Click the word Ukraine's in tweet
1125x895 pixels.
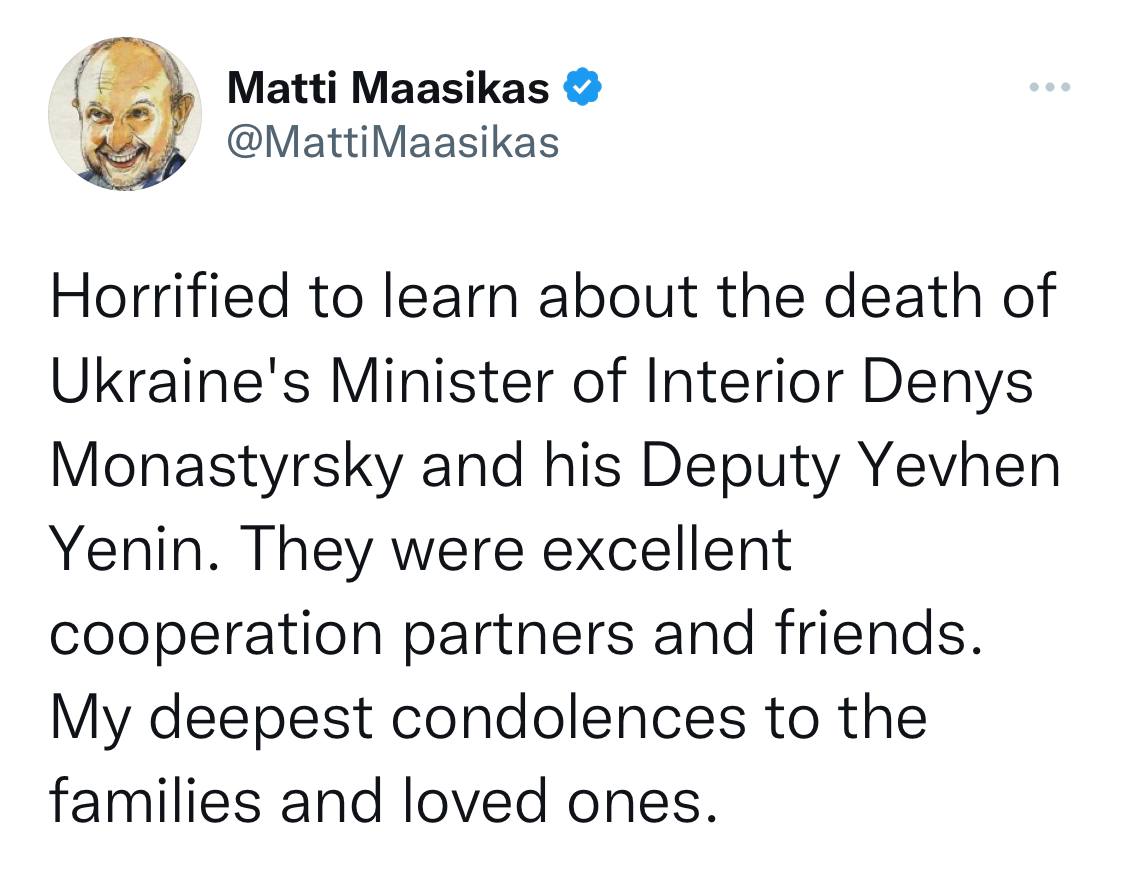point(182,381)
